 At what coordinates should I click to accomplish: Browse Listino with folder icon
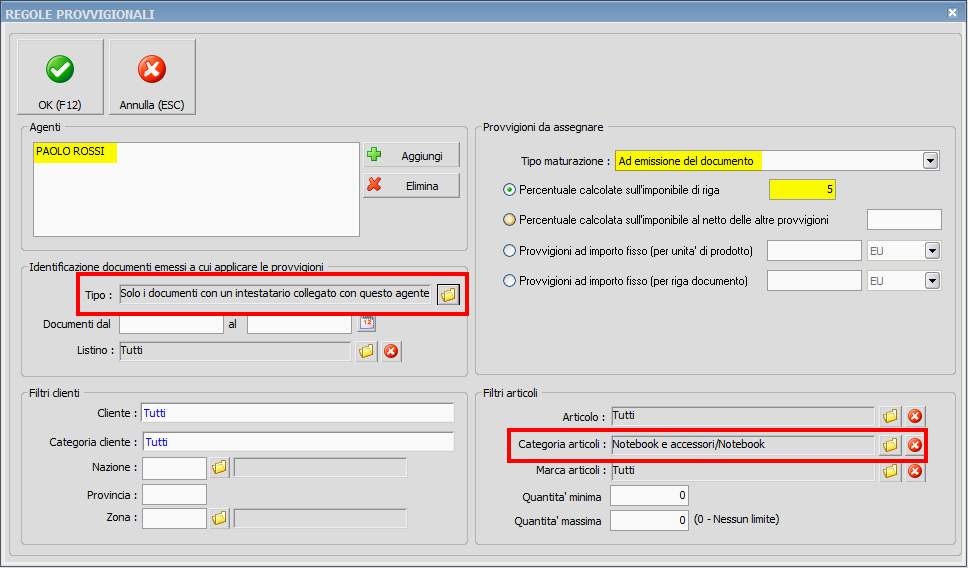(x=367, y=350)
